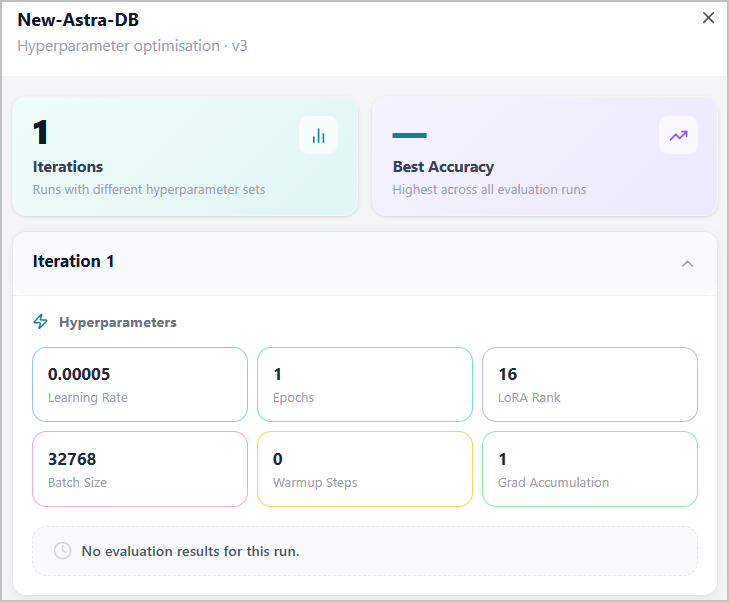Click 'Runs with different hyperparameter sets' text
Viewport: 729px width, 602px height.
149,190
